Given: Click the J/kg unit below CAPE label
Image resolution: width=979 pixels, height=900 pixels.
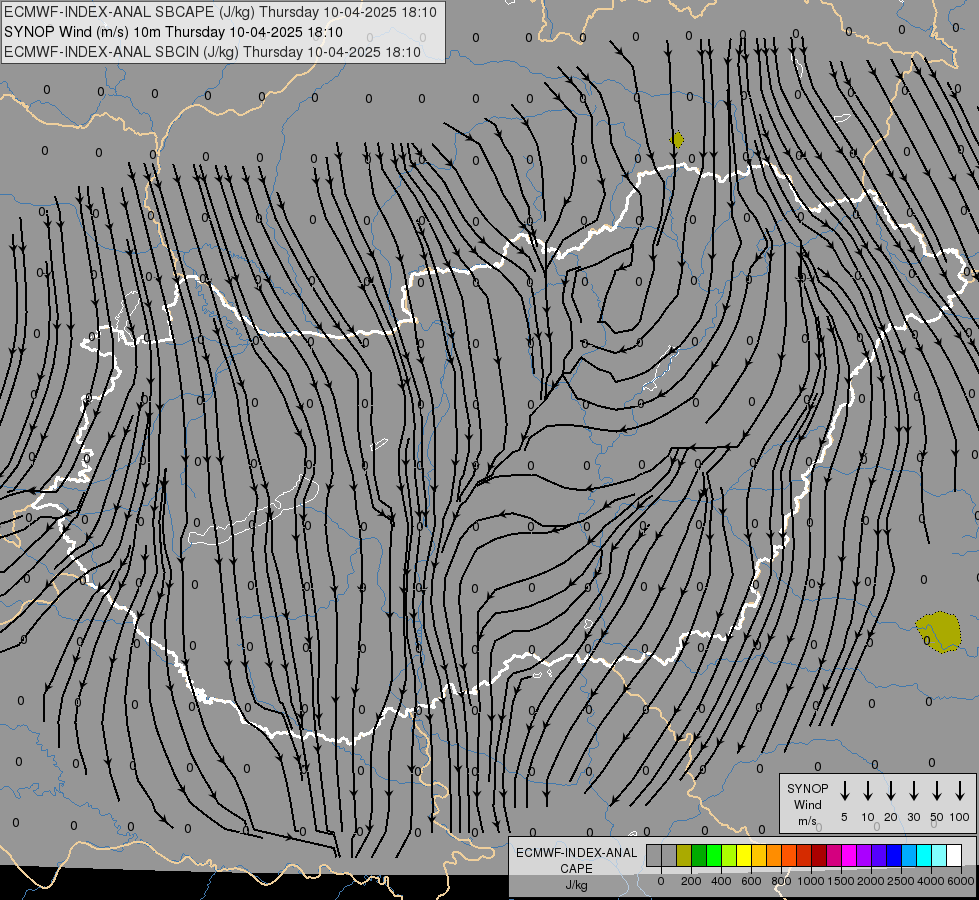Looking at the screenshot, I should coord(576,885).
